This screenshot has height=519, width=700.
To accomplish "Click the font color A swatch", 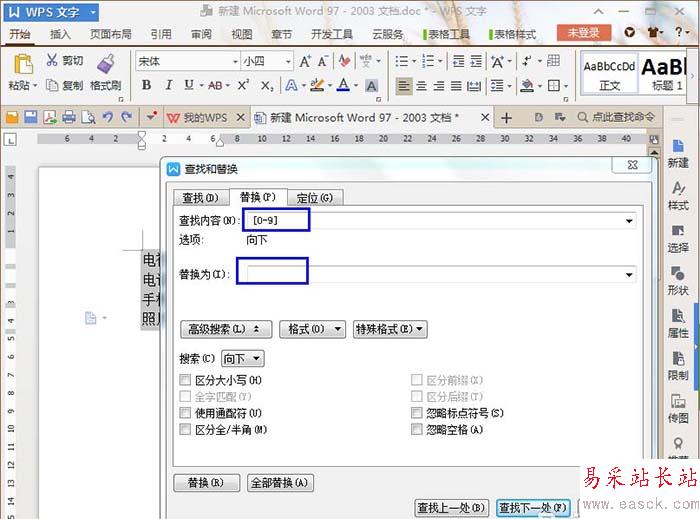I will [342, 85].
